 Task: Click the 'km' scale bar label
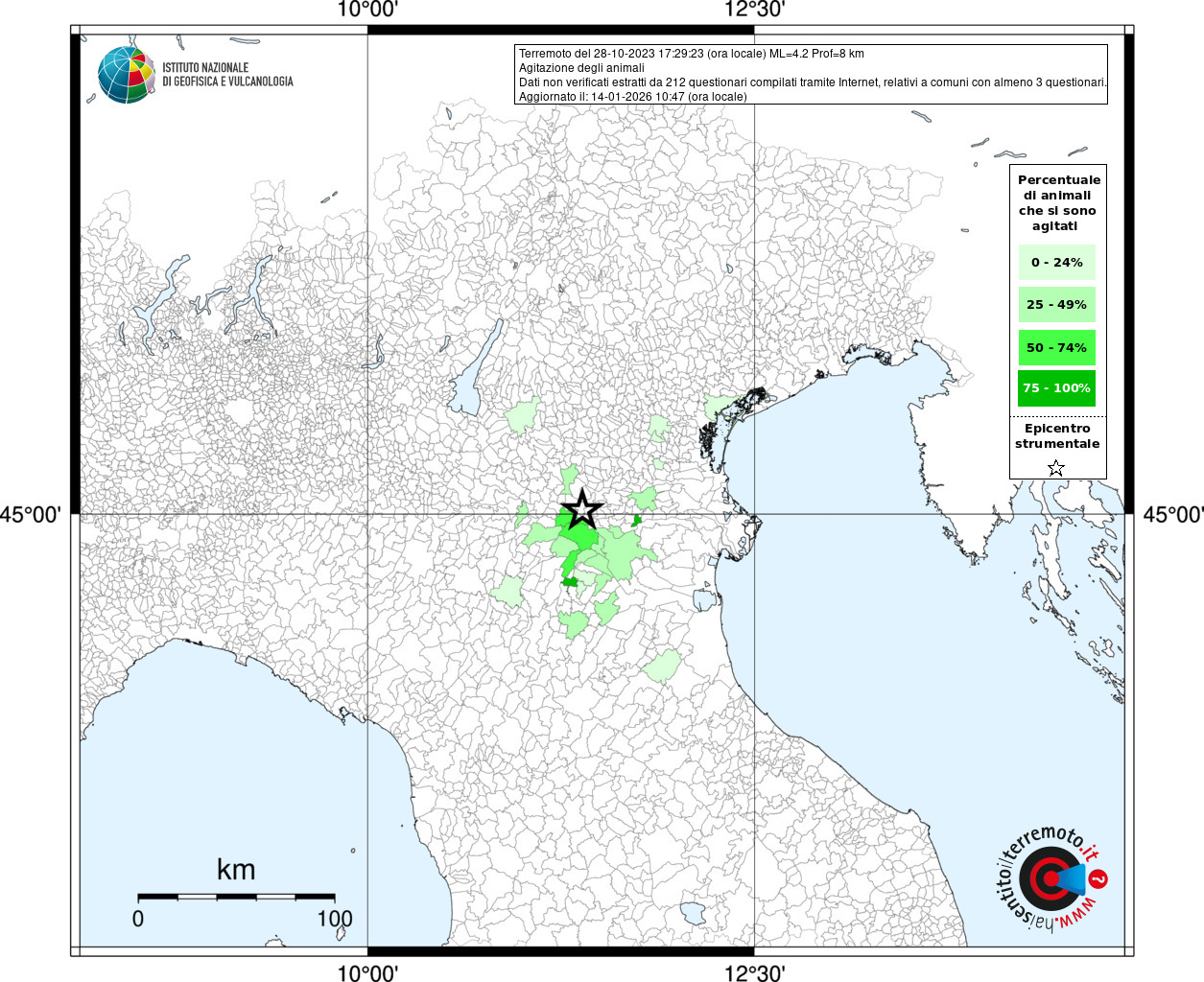point(236,870)
